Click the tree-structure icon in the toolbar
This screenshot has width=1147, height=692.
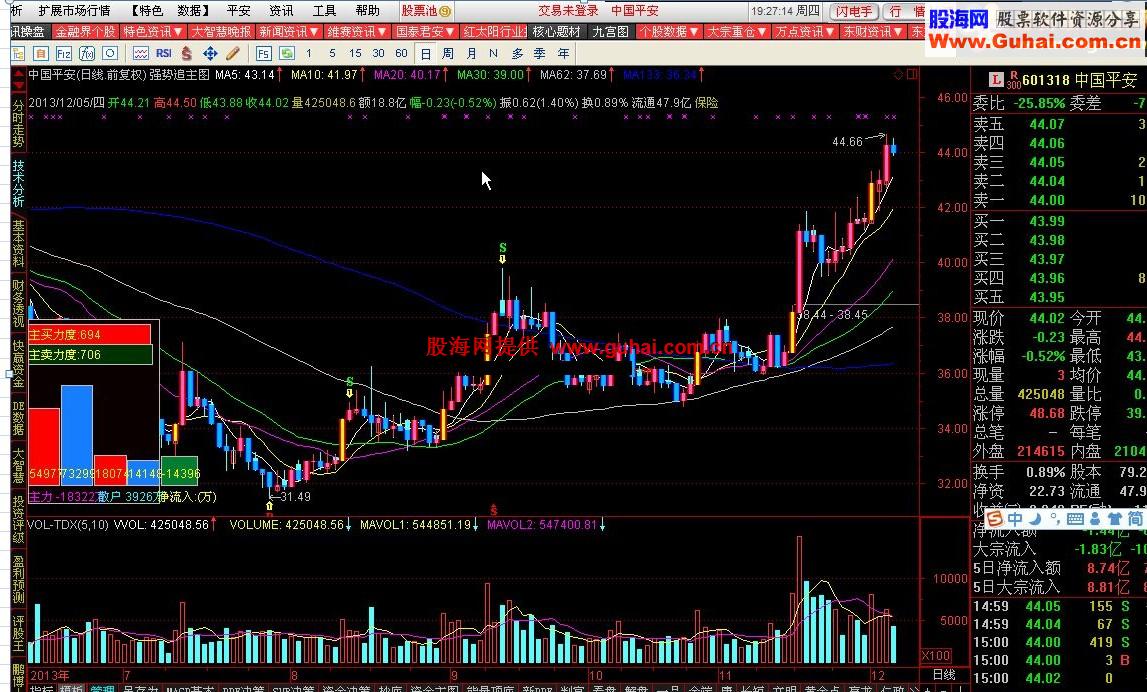pyautogui.click(x=19, y=53)
